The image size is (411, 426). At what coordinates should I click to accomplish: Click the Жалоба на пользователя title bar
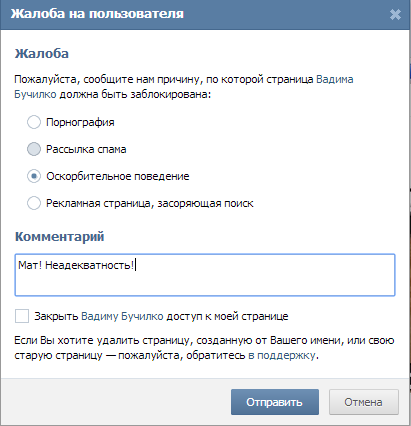pyautogui.click(x=205, y=14)
